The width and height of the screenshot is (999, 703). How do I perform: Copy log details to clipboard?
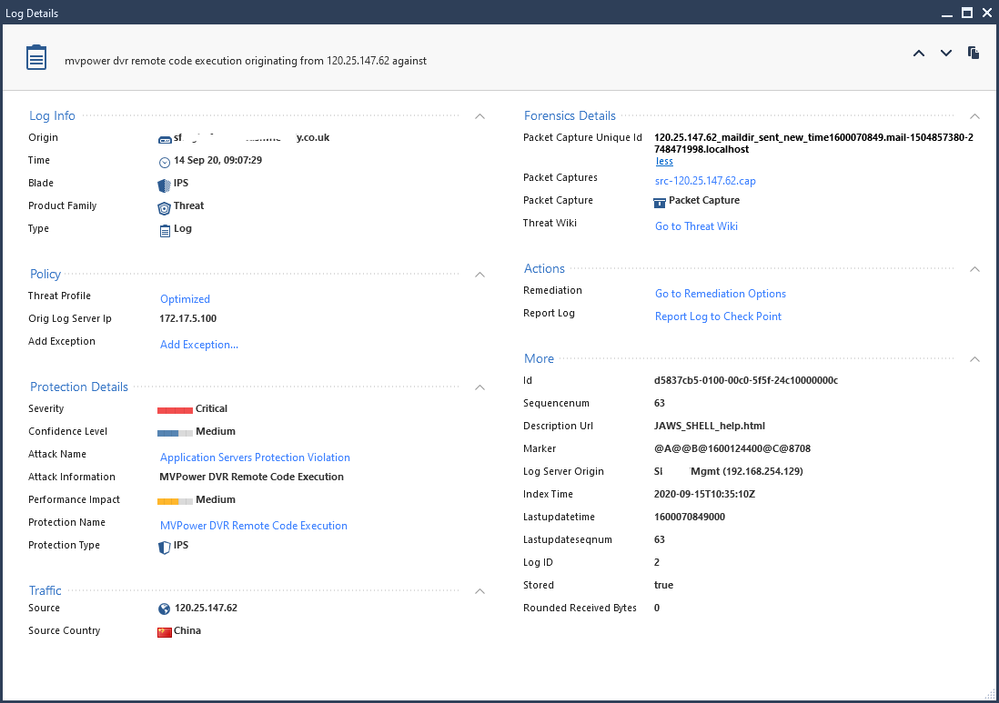974,53
